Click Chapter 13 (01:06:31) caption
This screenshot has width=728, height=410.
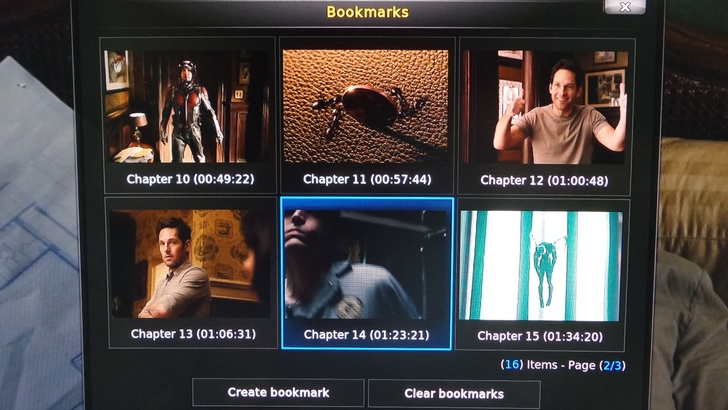pyautogui.click(x=193, y=334)
